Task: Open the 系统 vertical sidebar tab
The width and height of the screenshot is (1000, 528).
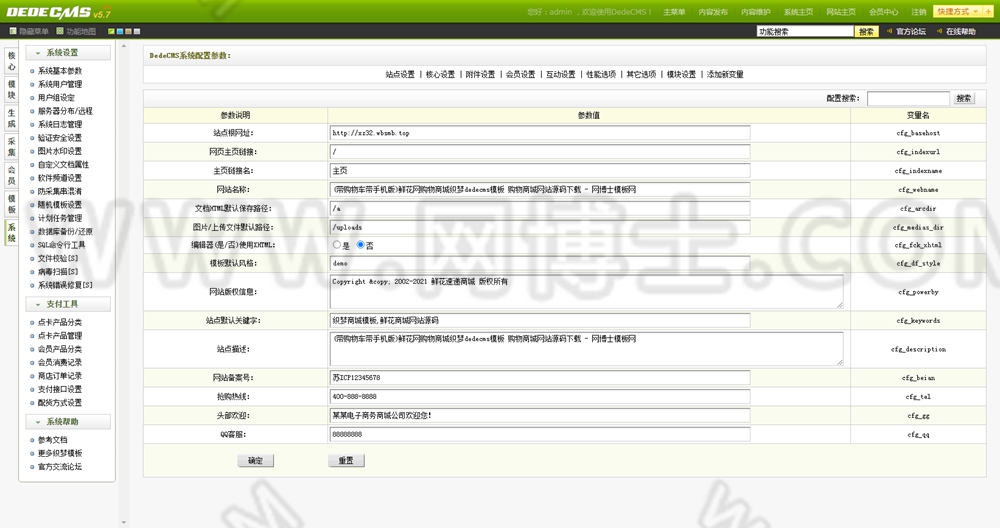Action: point(11,233)
